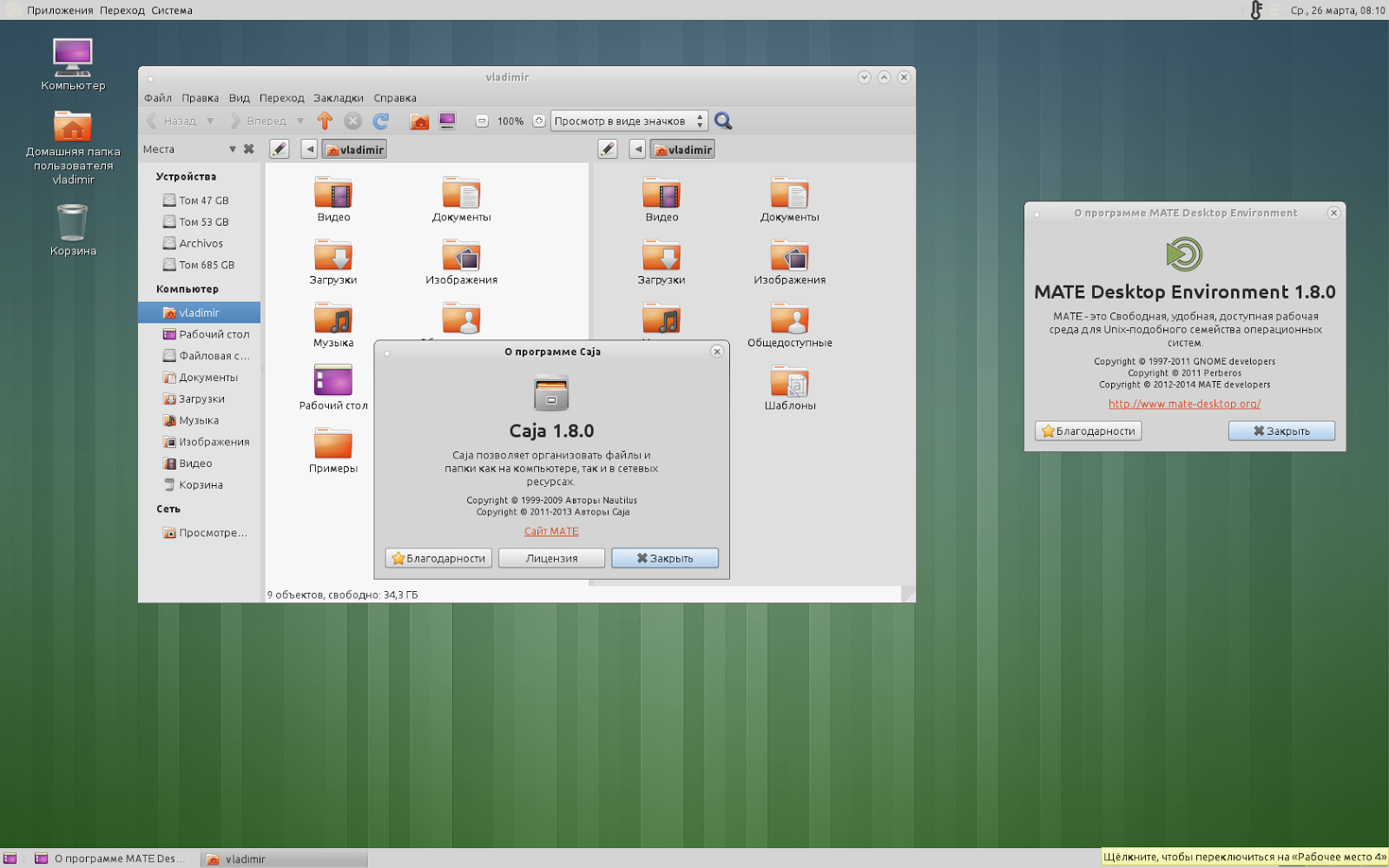Select Том 47 GB in sidebar
The width and height of the screenshot is (1389, 868).
tap(200, 200)
